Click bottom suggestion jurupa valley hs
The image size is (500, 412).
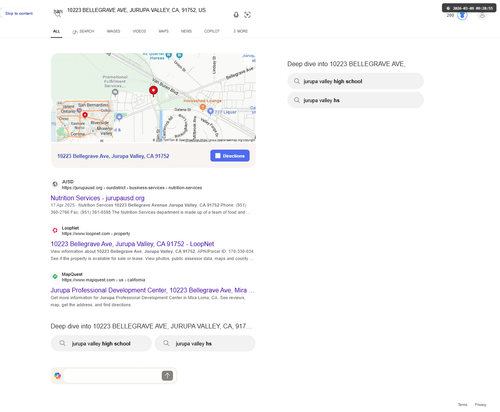click(205, 343)
